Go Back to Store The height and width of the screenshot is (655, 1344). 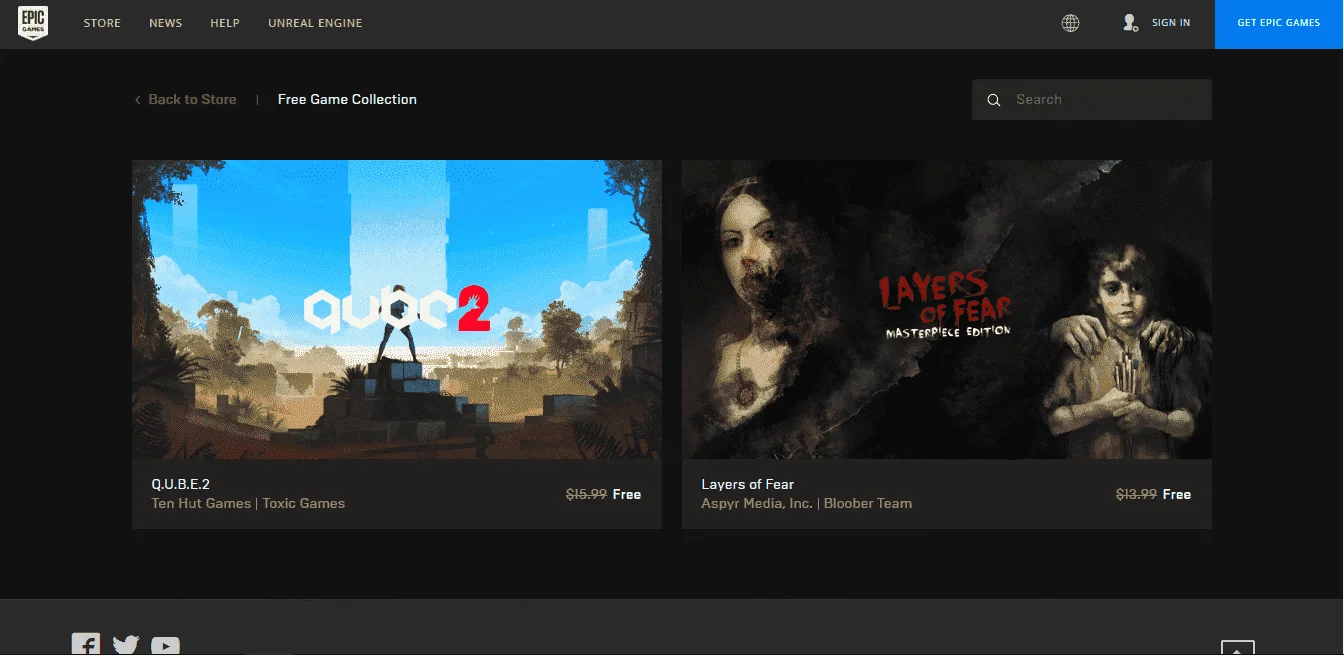(x=192, y=99)
